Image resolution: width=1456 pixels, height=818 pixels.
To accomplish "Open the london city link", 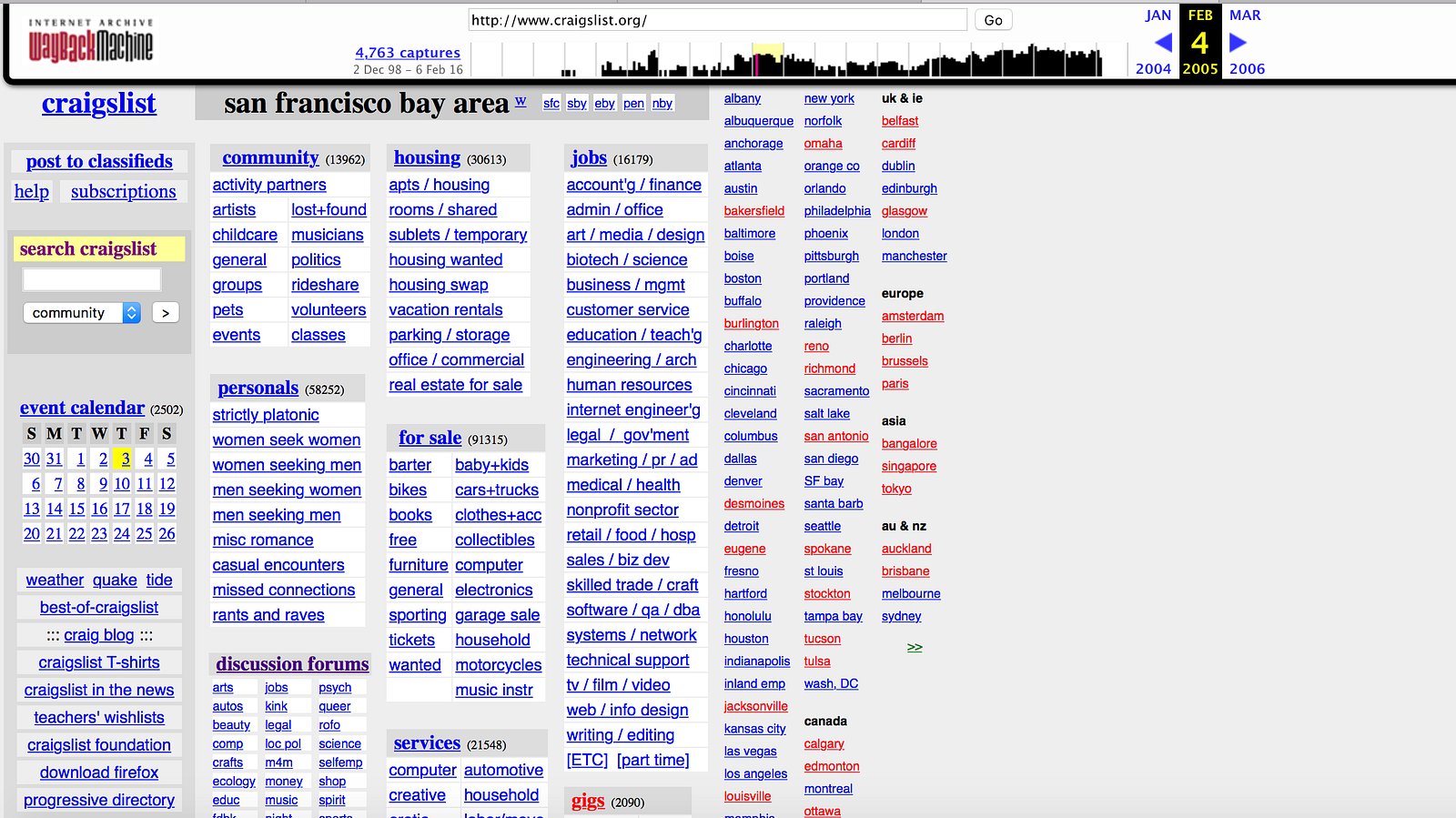I will pos(900,233).
